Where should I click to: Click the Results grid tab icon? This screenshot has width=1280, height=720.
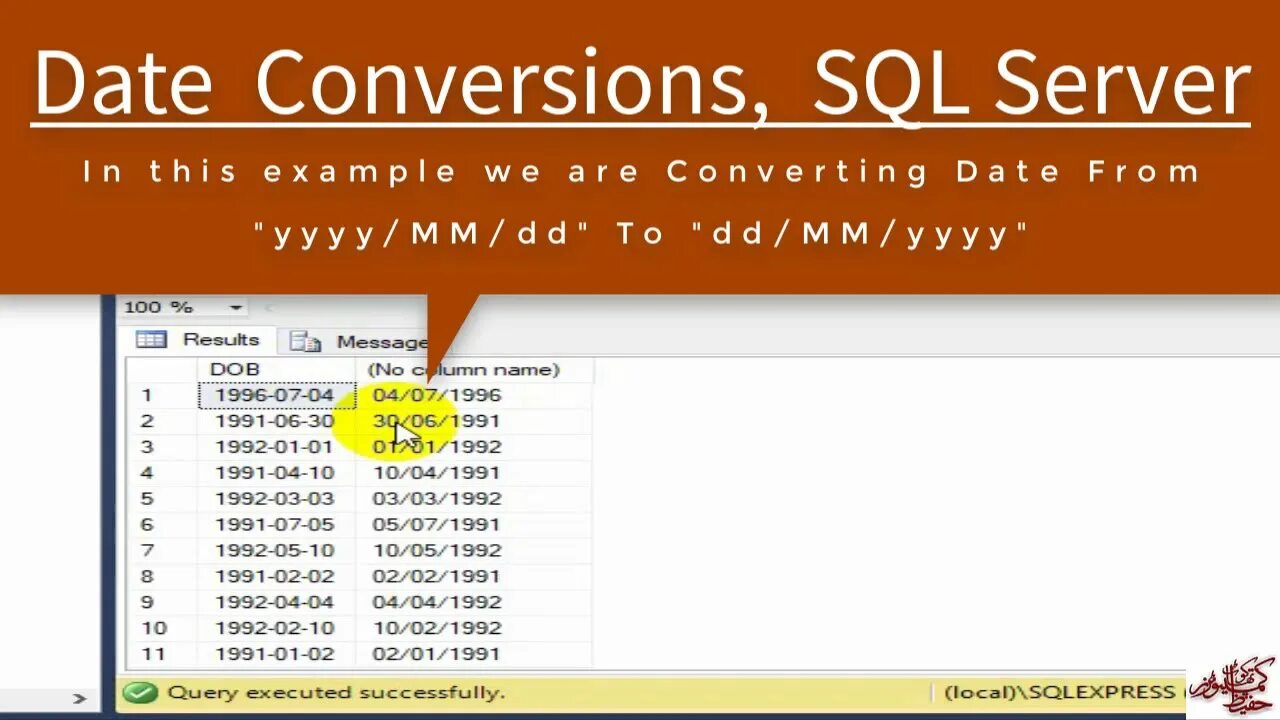pyautogui.click(x=151, y=340)
